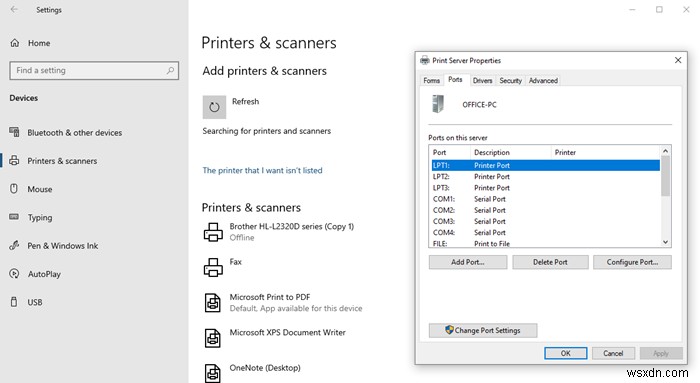Close the Print Server Properties dialog
Image resolution: width=700 pixels, height=383 pixels.
678,60
